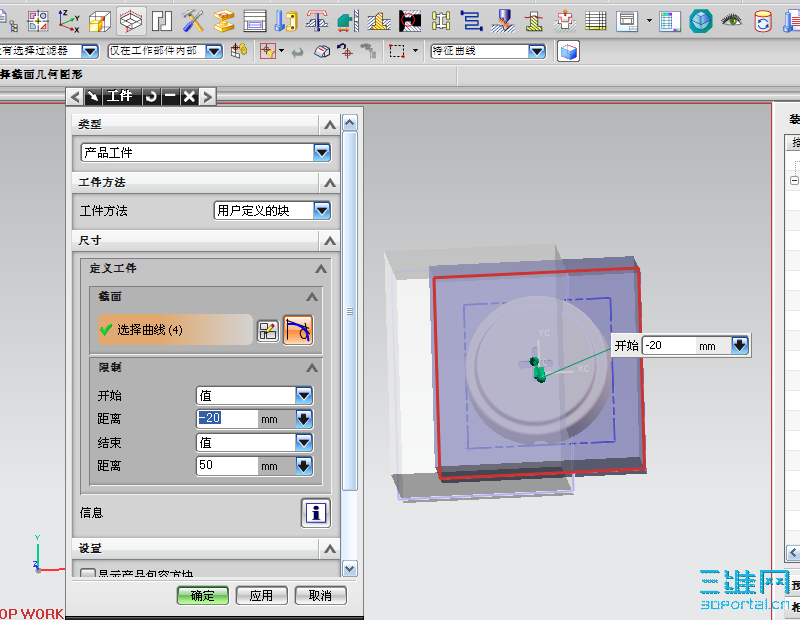Open the -20 mm distance field arrow
800x620 pixels.
point(304,419)
